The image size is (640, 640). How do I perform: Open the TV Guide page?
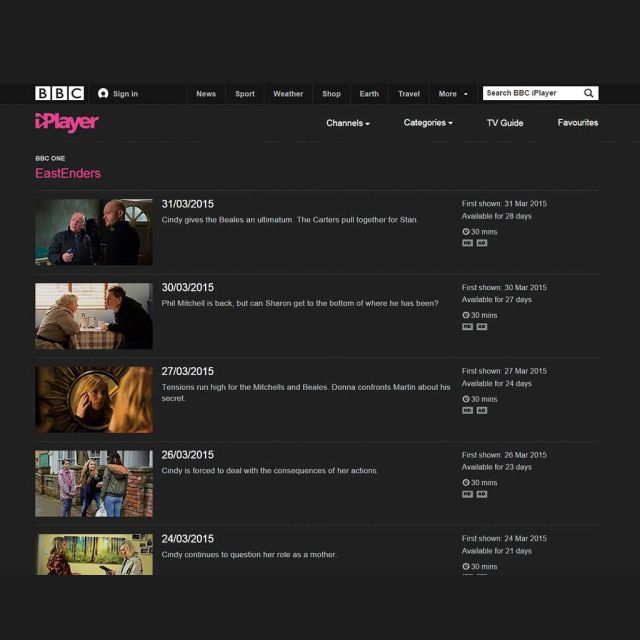pos(505,123)
